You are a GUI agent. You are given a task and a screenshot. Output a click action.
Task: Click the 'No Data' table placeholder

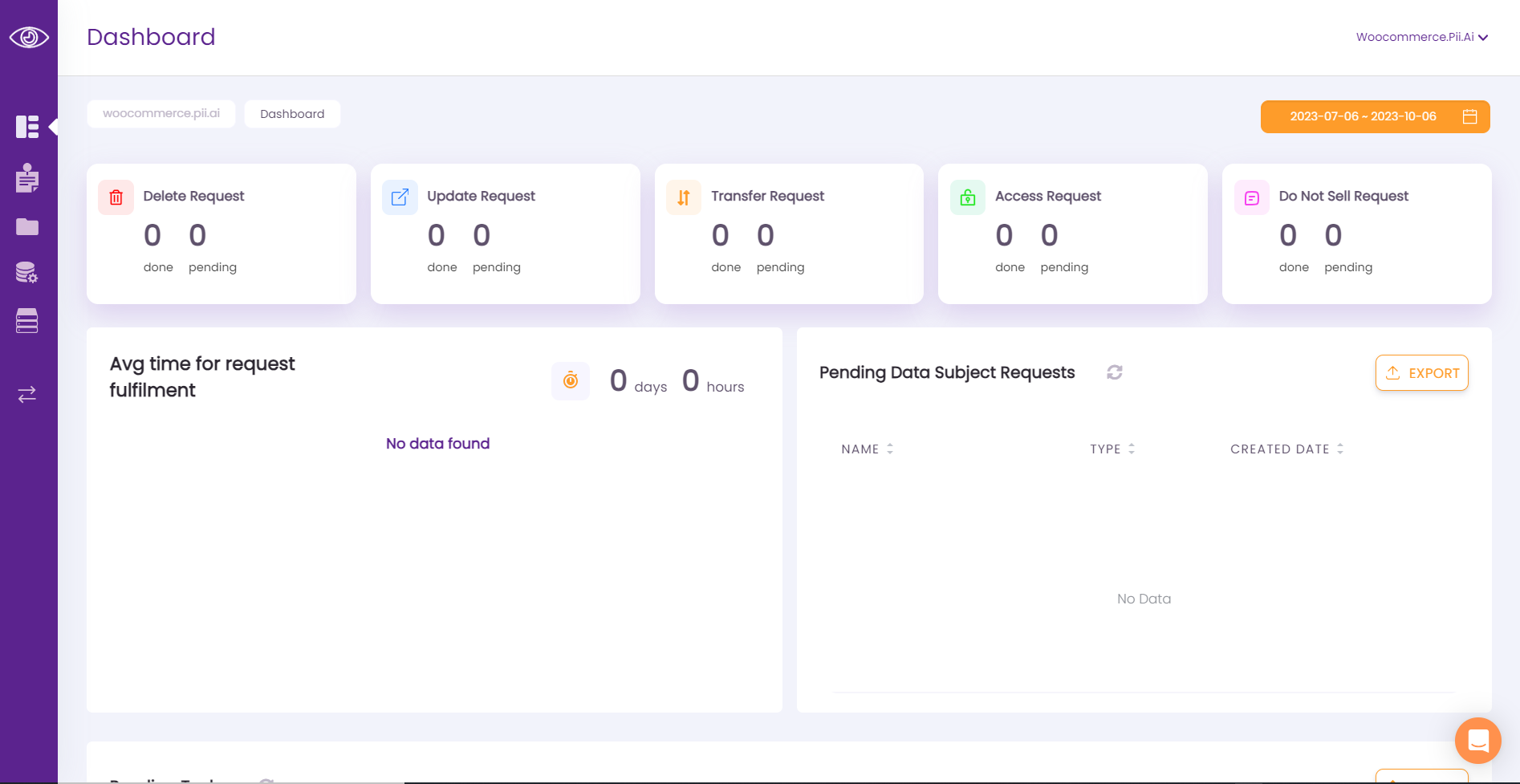pos(1144,599)
